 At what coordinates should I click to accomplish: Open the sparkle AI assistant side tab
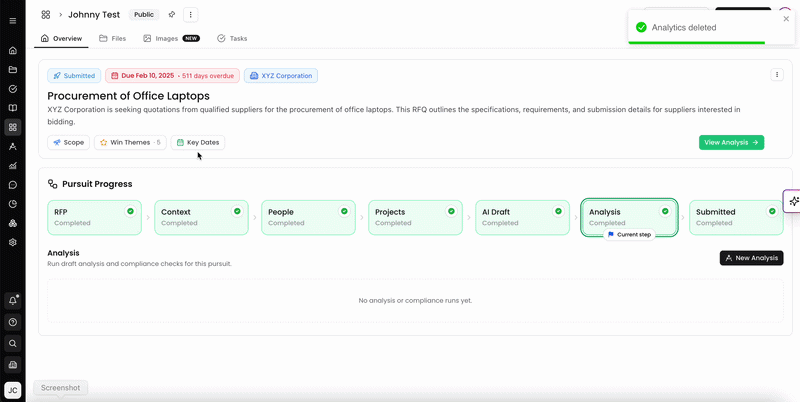pos(792,202)
